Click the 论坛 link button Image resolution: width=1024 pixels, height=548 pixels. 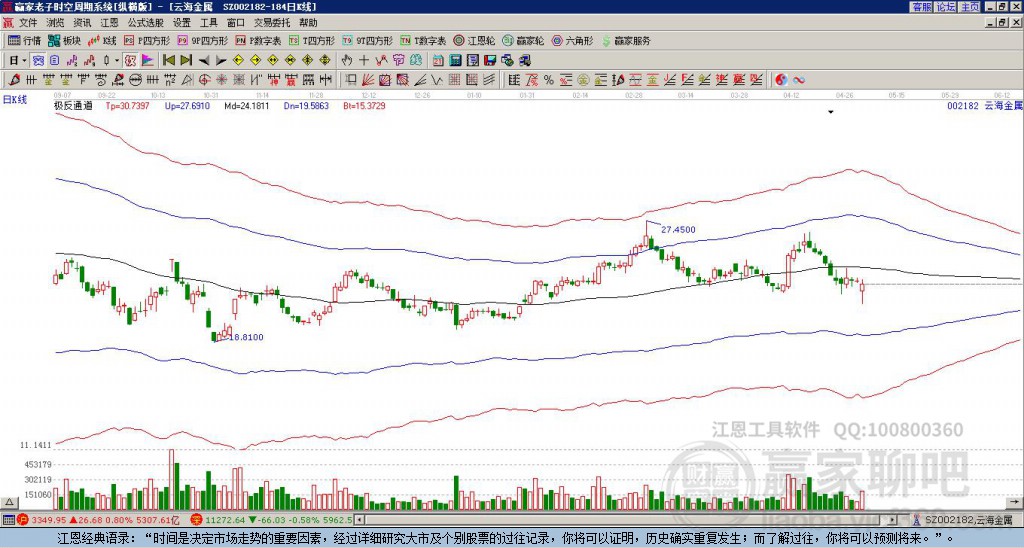point(945,6)
